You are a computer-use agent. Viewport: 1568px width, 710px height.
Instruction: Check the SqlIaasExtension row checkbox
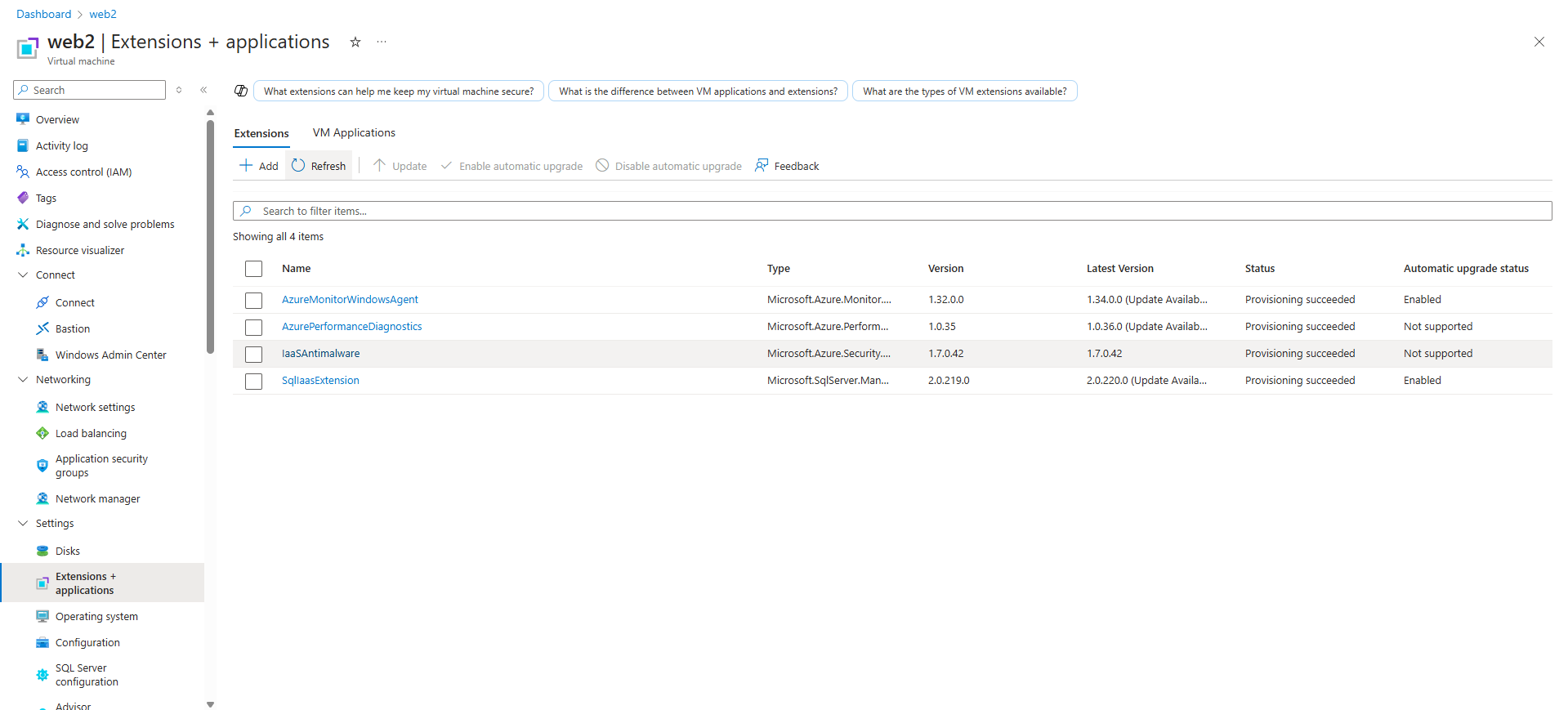click(x=254, y=382)
